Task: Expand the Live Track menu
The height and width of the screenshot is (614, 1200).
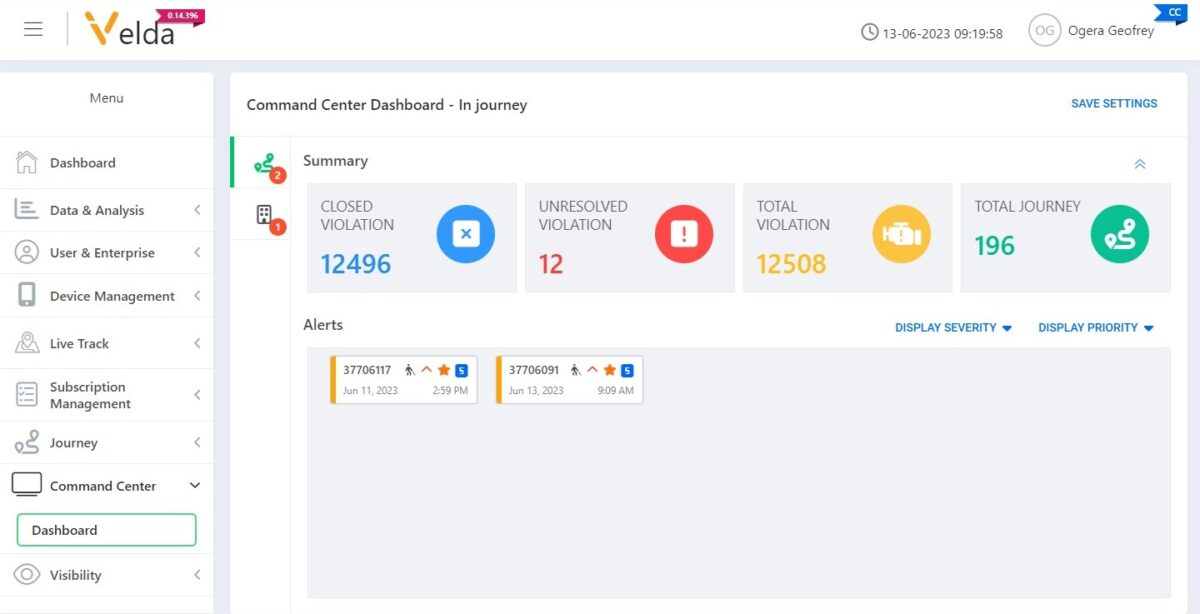Action: [107, 343]
